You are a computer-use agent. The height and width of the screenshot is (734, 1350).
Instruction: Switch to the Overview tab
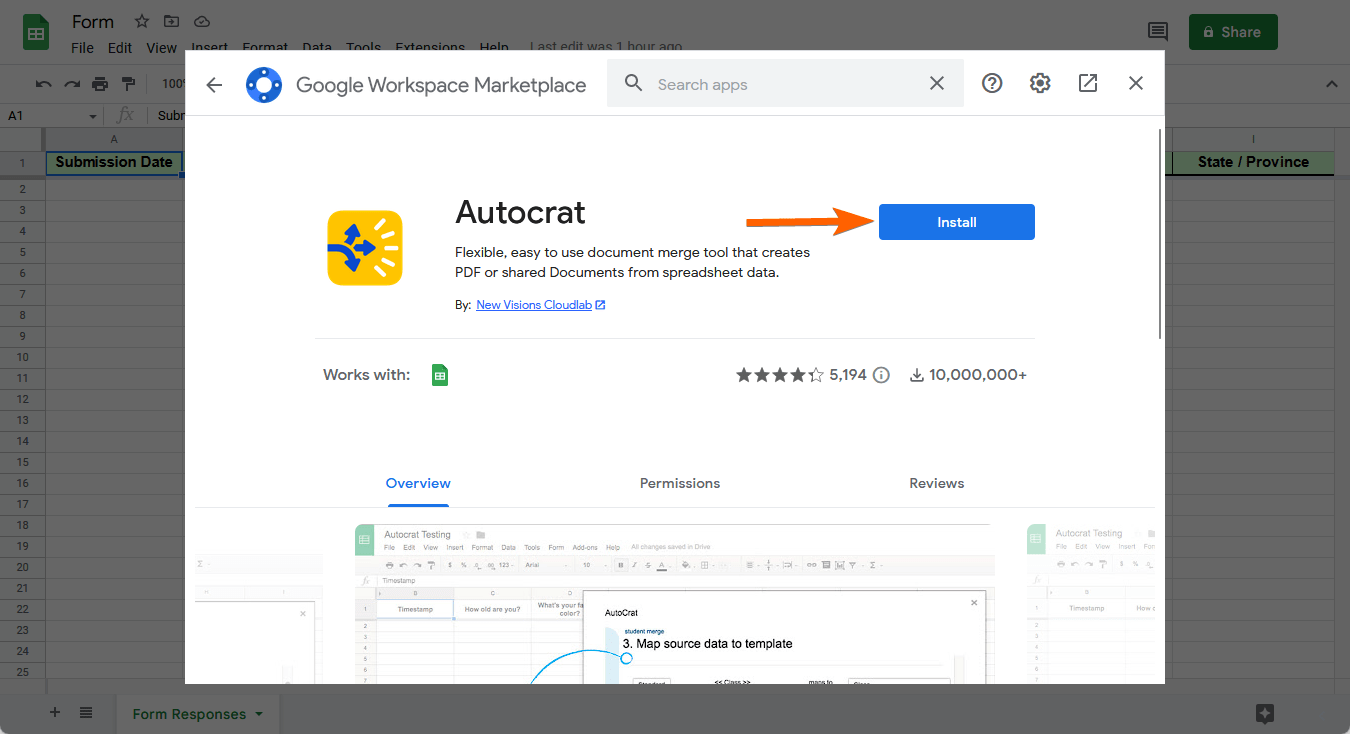click(x=418, y=483)
